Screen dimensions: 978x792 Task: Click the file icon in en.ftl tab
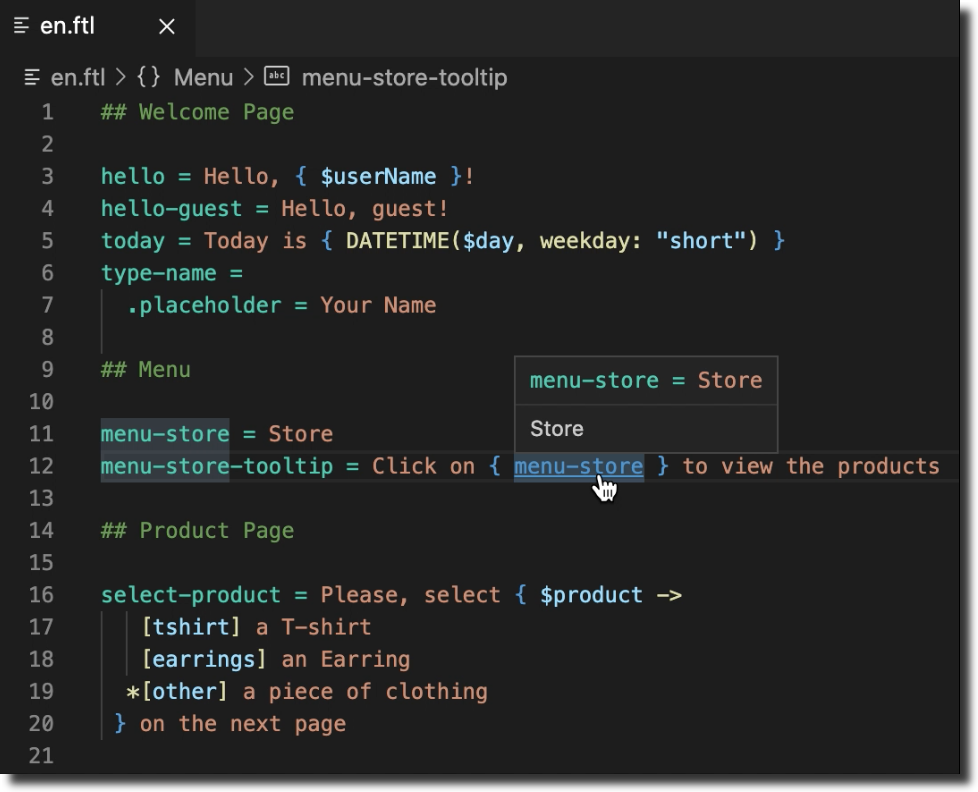click(x=22, y=26)
